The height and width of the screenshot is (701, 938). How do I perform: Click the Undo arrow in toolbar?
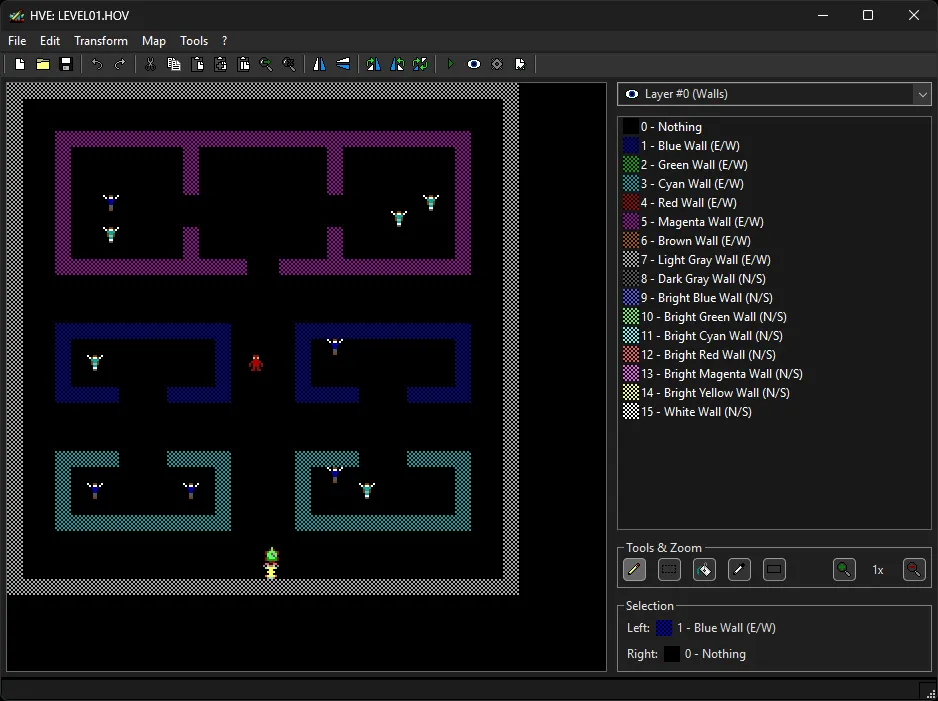tap(97, 64)
